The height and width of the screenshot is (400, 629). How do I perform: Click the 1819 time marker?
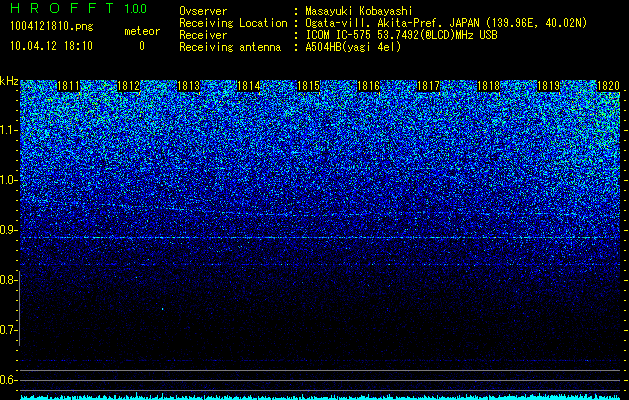click(x=548, y=86)
